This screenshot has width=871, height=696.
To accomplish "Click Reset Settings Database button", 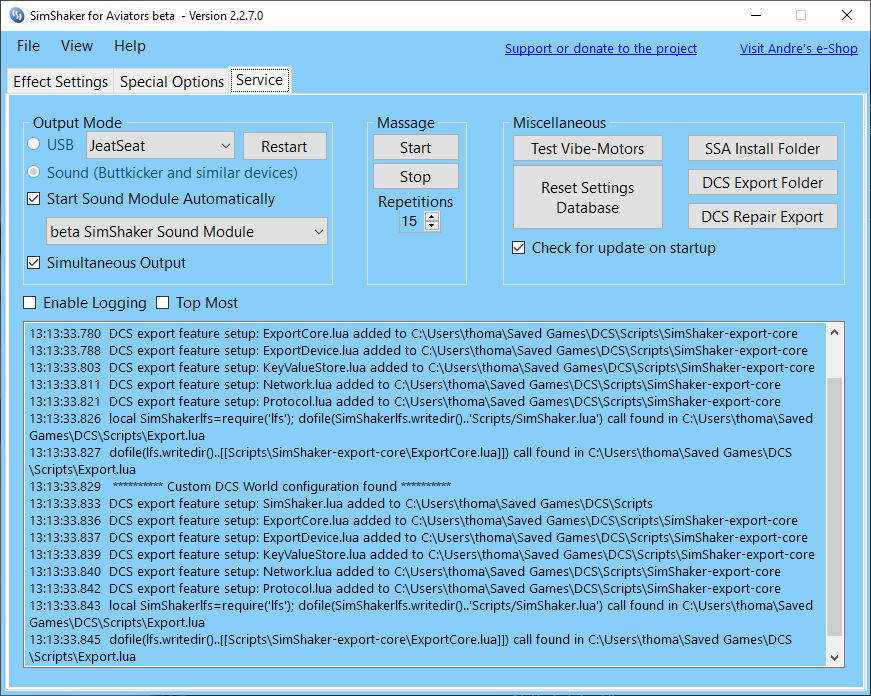I will point(588,197).
